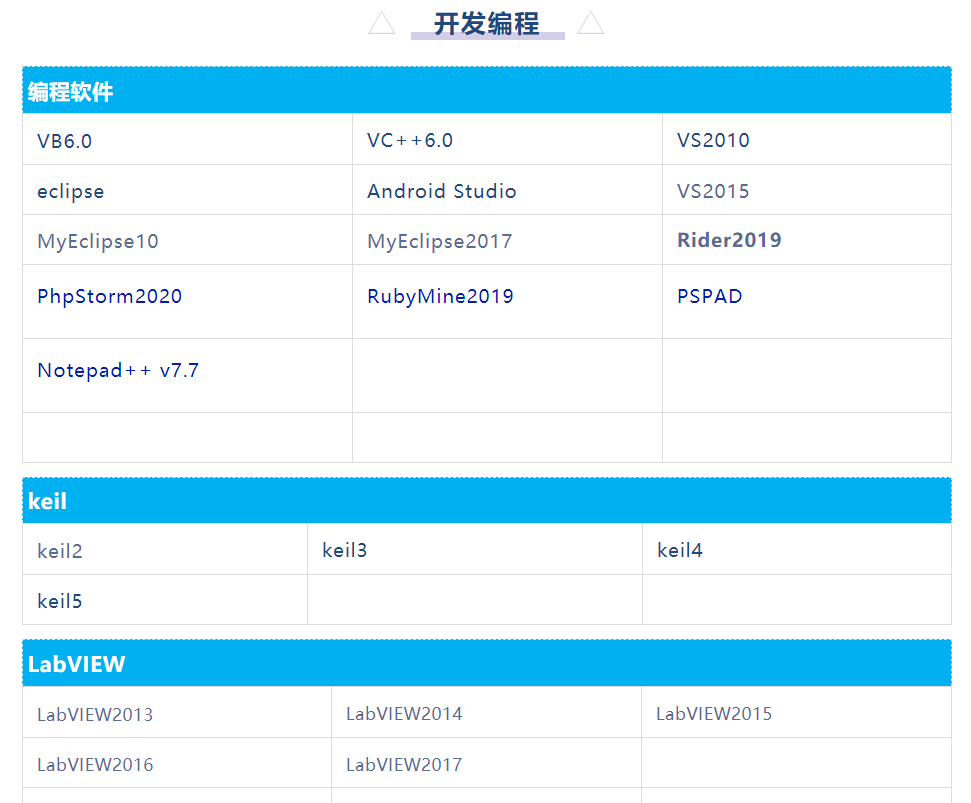This screenshot has height=803, width=971.
Task: Click the keil2 link
Action: (x=60, y=551)
